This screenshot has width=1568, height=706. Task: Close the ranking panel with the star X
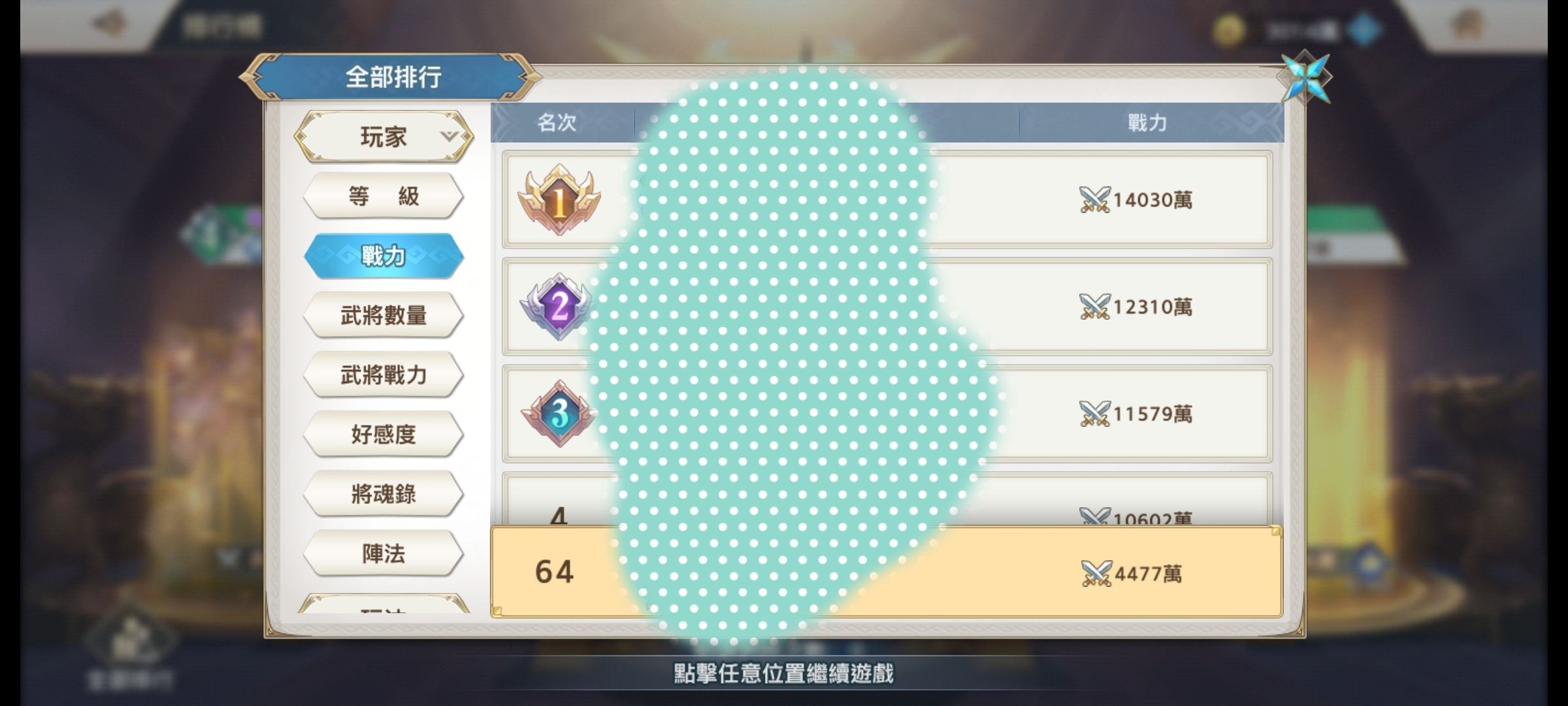pyautogui.click(x=1304, y=78)
